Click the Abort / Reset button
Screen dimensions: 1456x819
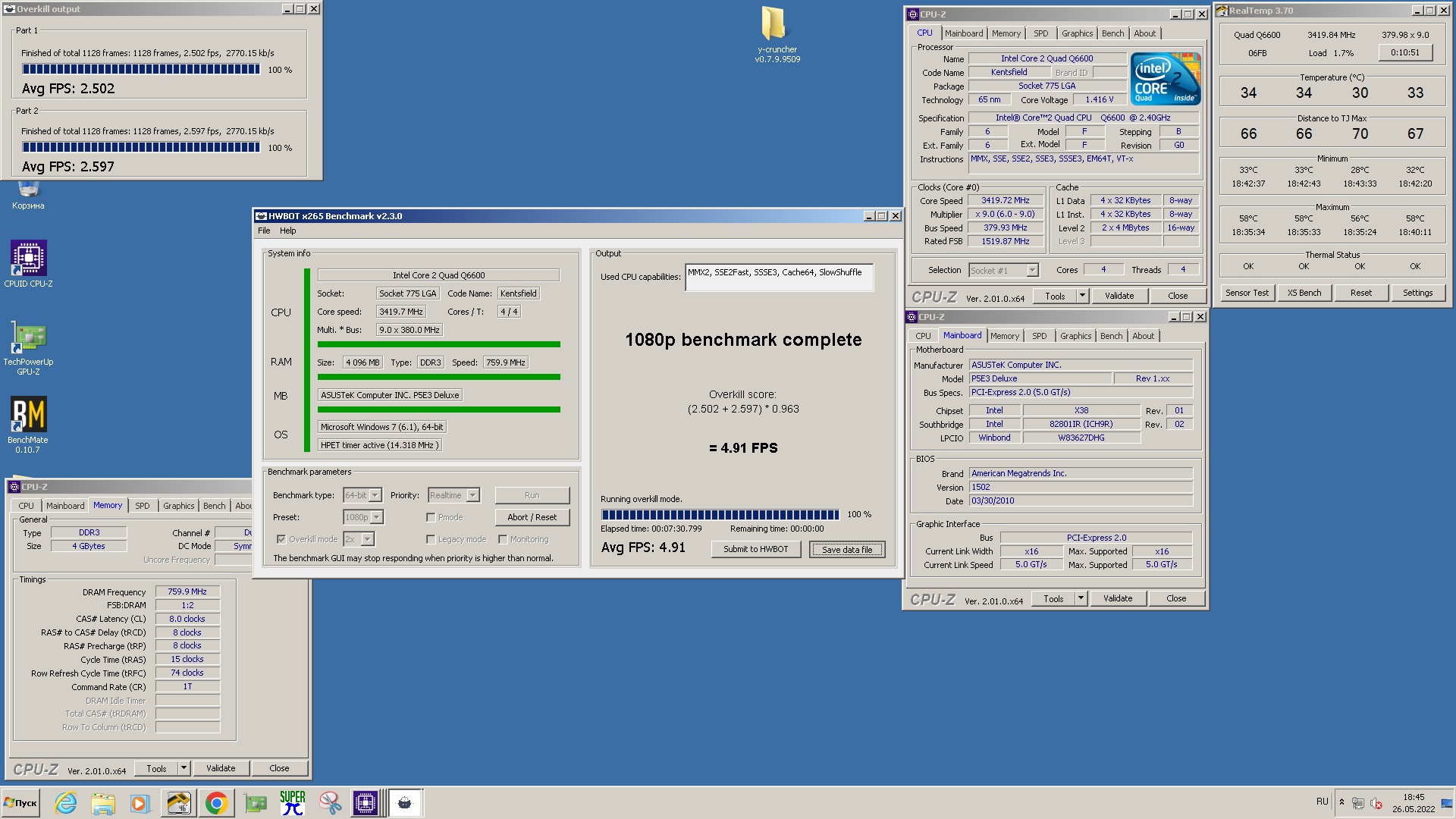(x=532, y=517)
